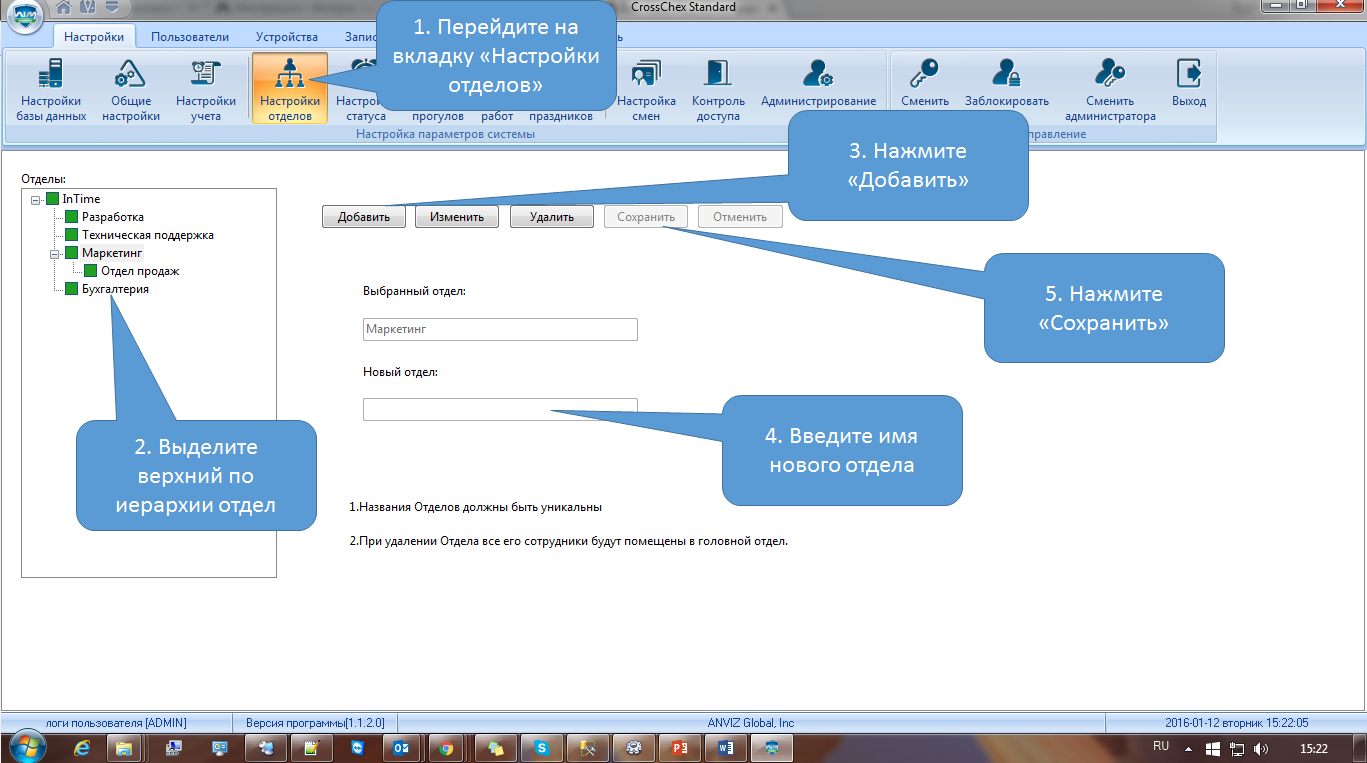
Task: Collapse the Маркетинг tree node
Action: 55,253
